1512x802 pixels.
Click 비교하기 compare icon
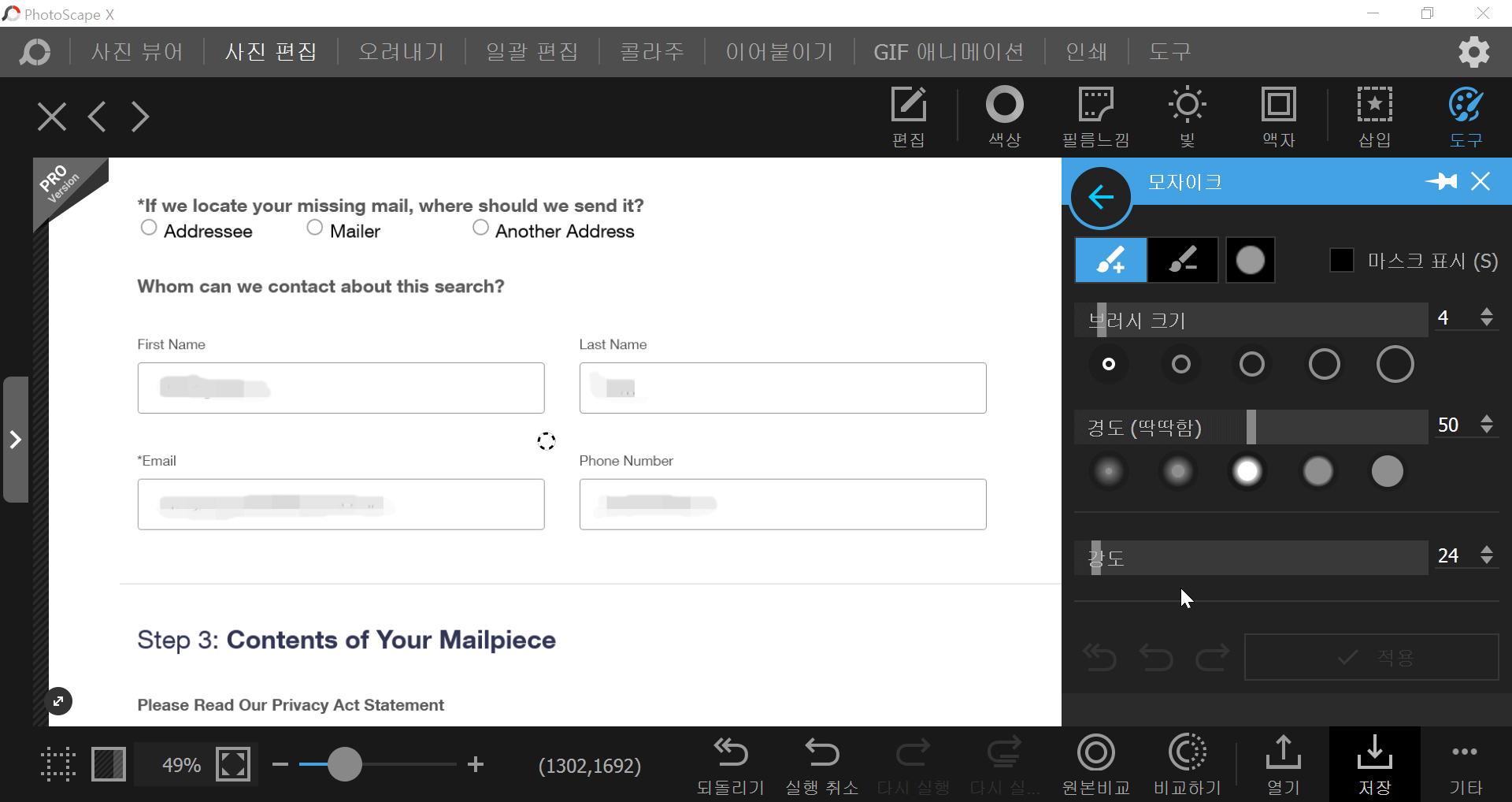click(1187, 764)
